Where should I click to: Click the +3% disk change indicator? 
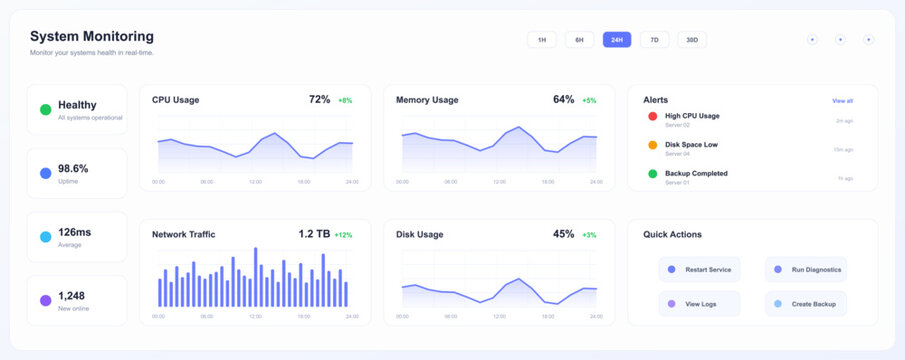coord(589,235)
